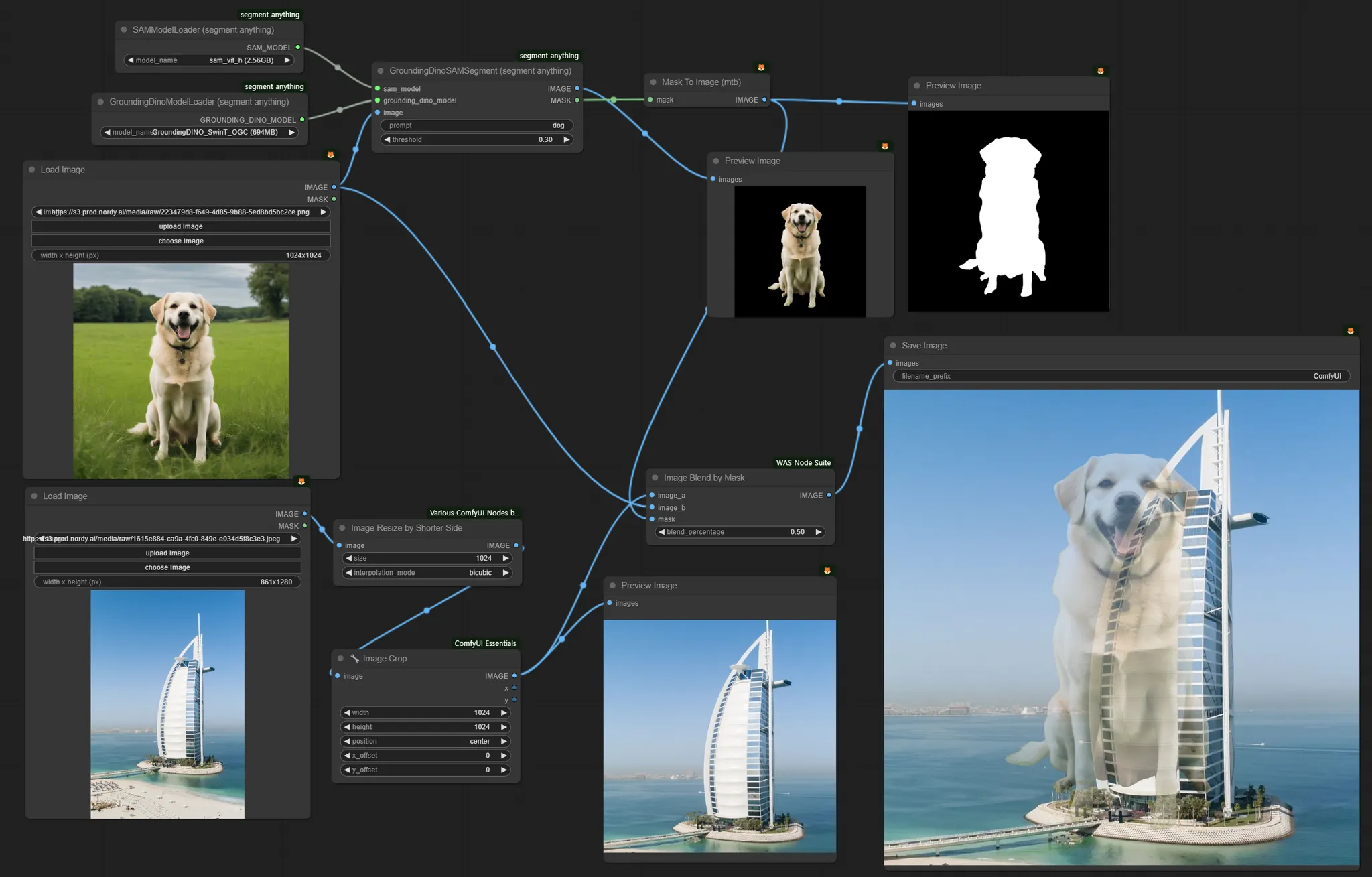Click the ComfyUI Essentials badge label
The image size is (1372, 877).
click(485, 643)
